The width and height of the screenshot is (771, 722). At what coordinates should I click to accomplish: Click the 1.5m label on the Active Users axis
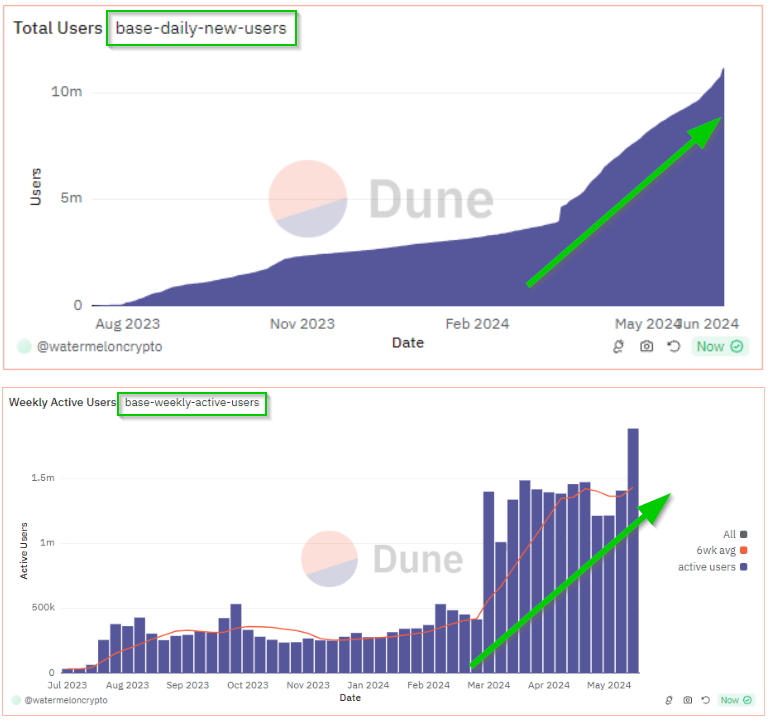pyautogui.click(x=43, y=478)
